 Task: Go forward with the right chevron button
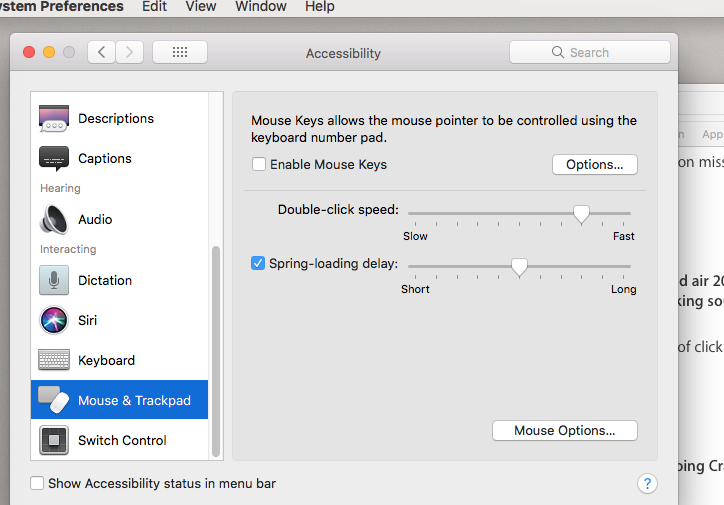point(130,52)
